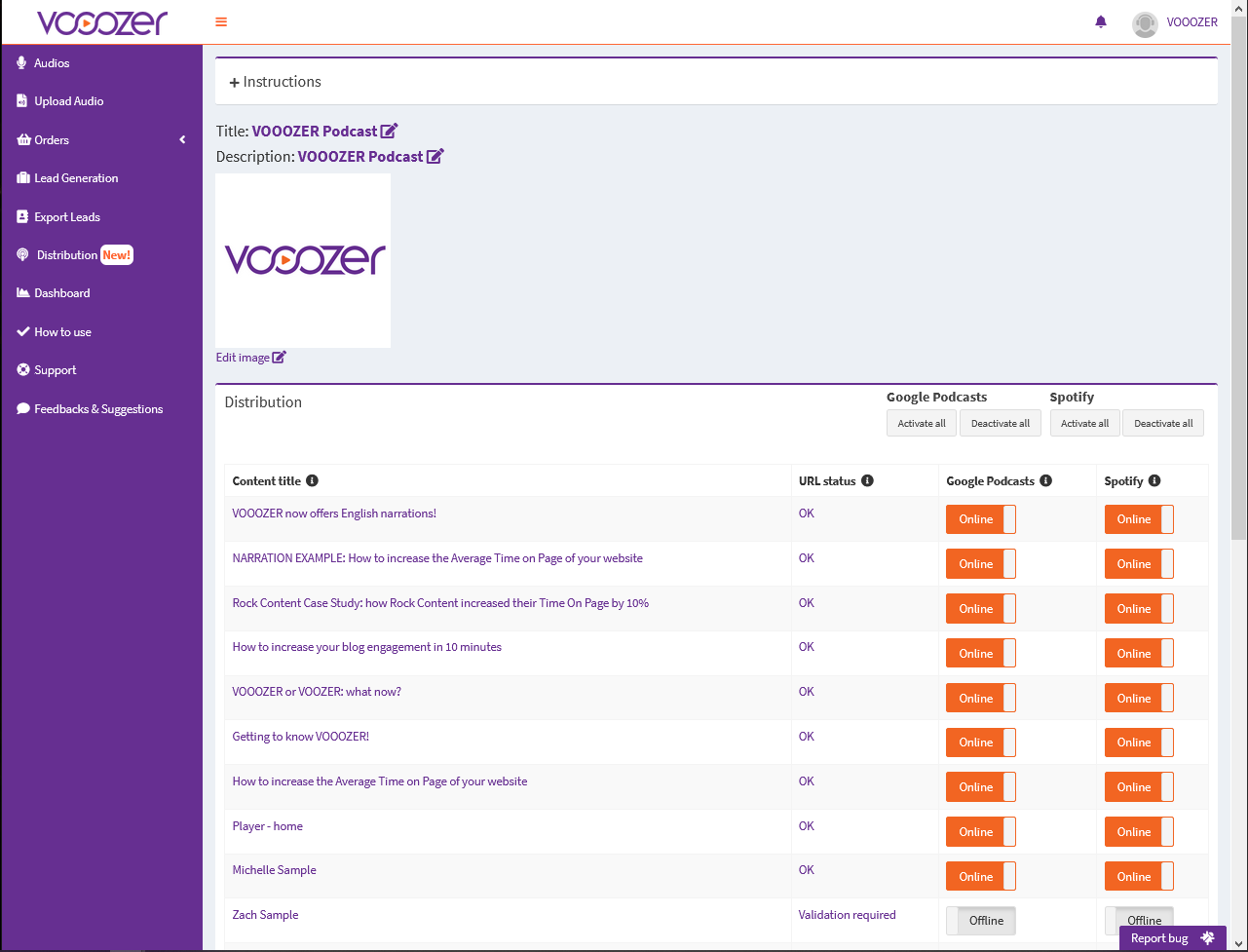Viewport: 1248px width, 952px height.
Task: Click Spotify Activate all button
Action: (1084, 423)
